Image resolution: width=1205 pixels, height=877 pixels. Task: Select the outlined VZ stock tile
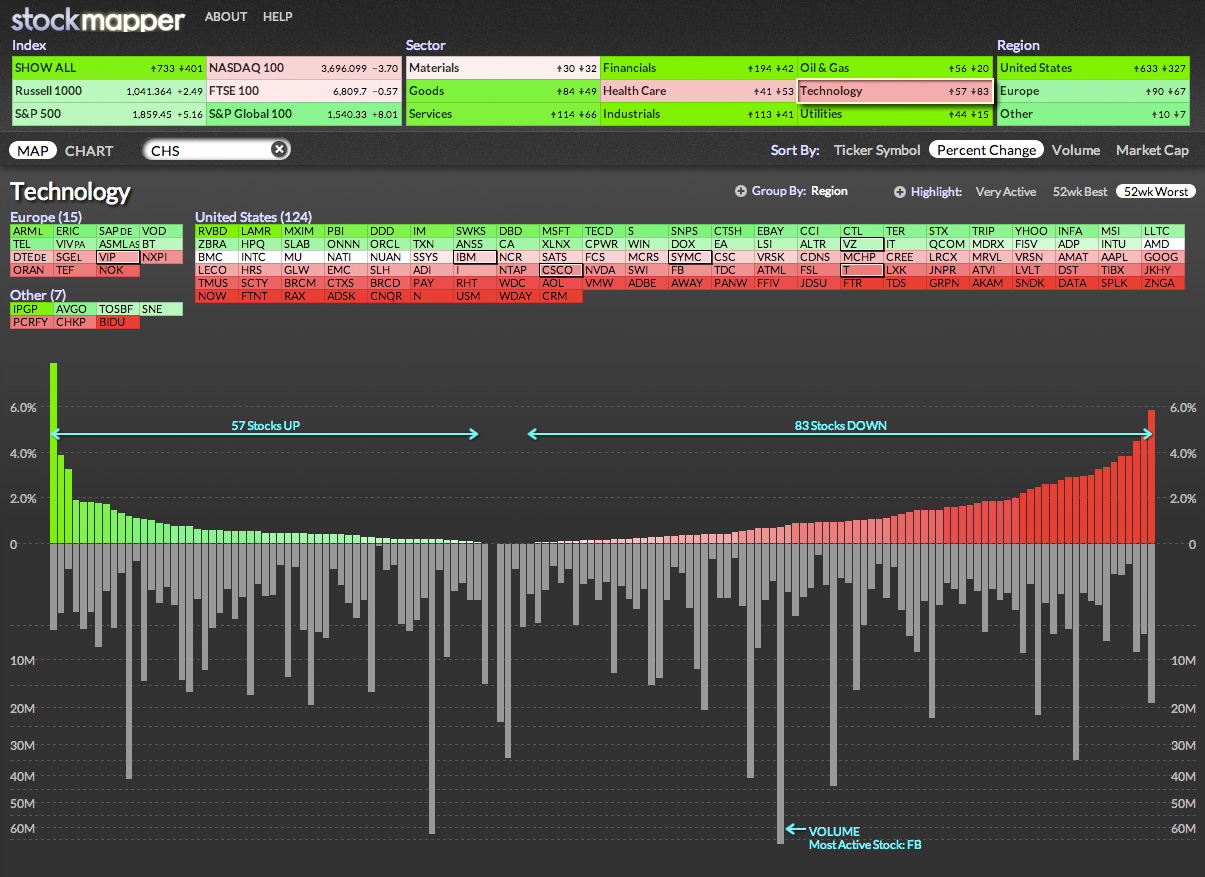(862, 244)
